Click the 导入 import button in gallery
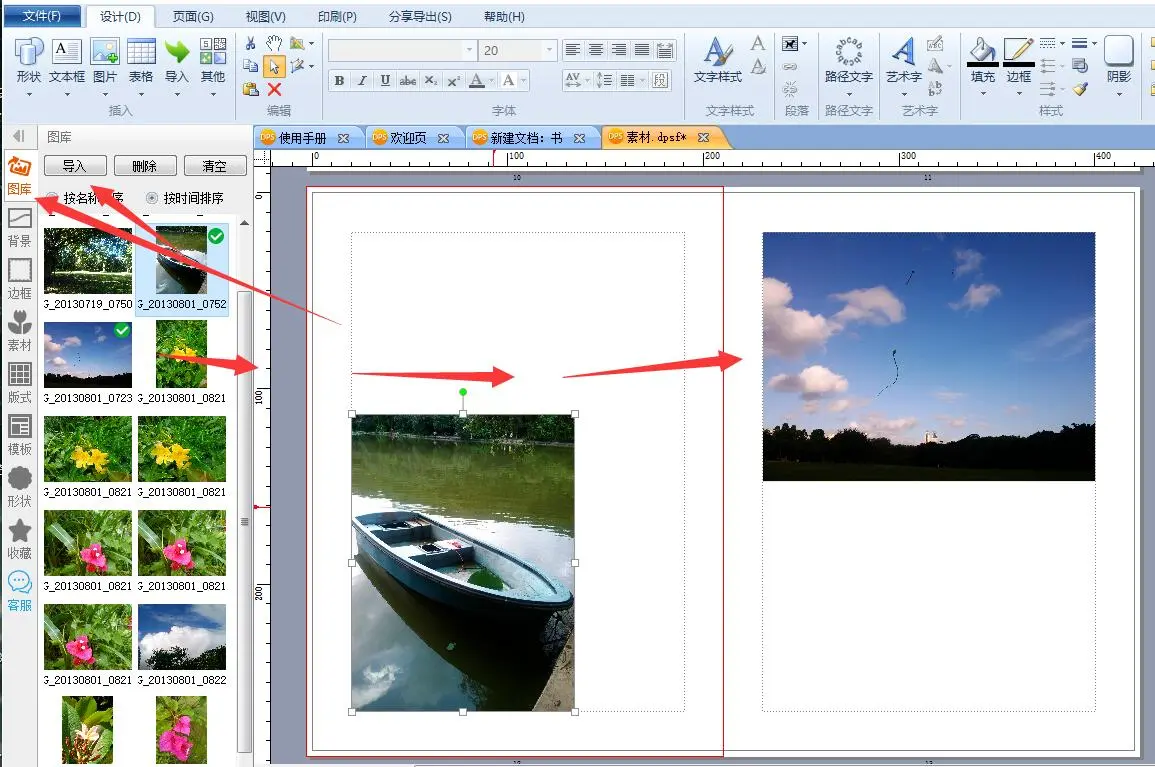Viewport: 1155px width, 767px height. pyautogui.click(x=75, y=166)
